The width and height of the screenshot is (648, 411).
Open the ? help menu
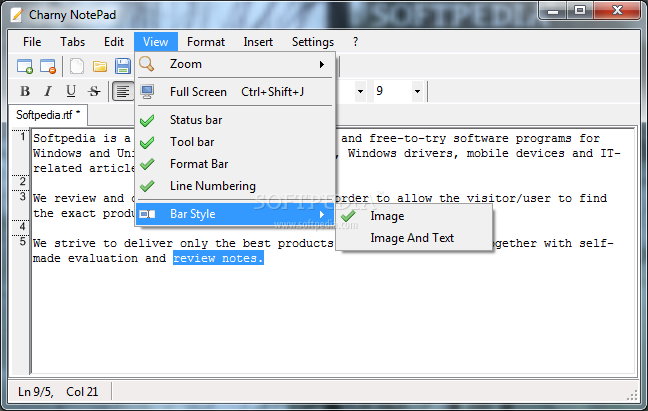(x=355, y=42)
